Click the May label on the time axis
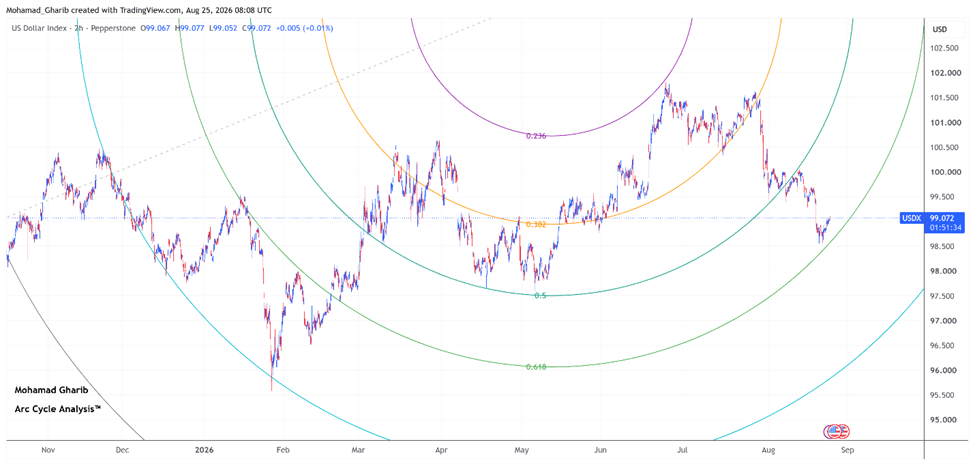This screenshot has height=464, width=975. click(x=521, y=448)
